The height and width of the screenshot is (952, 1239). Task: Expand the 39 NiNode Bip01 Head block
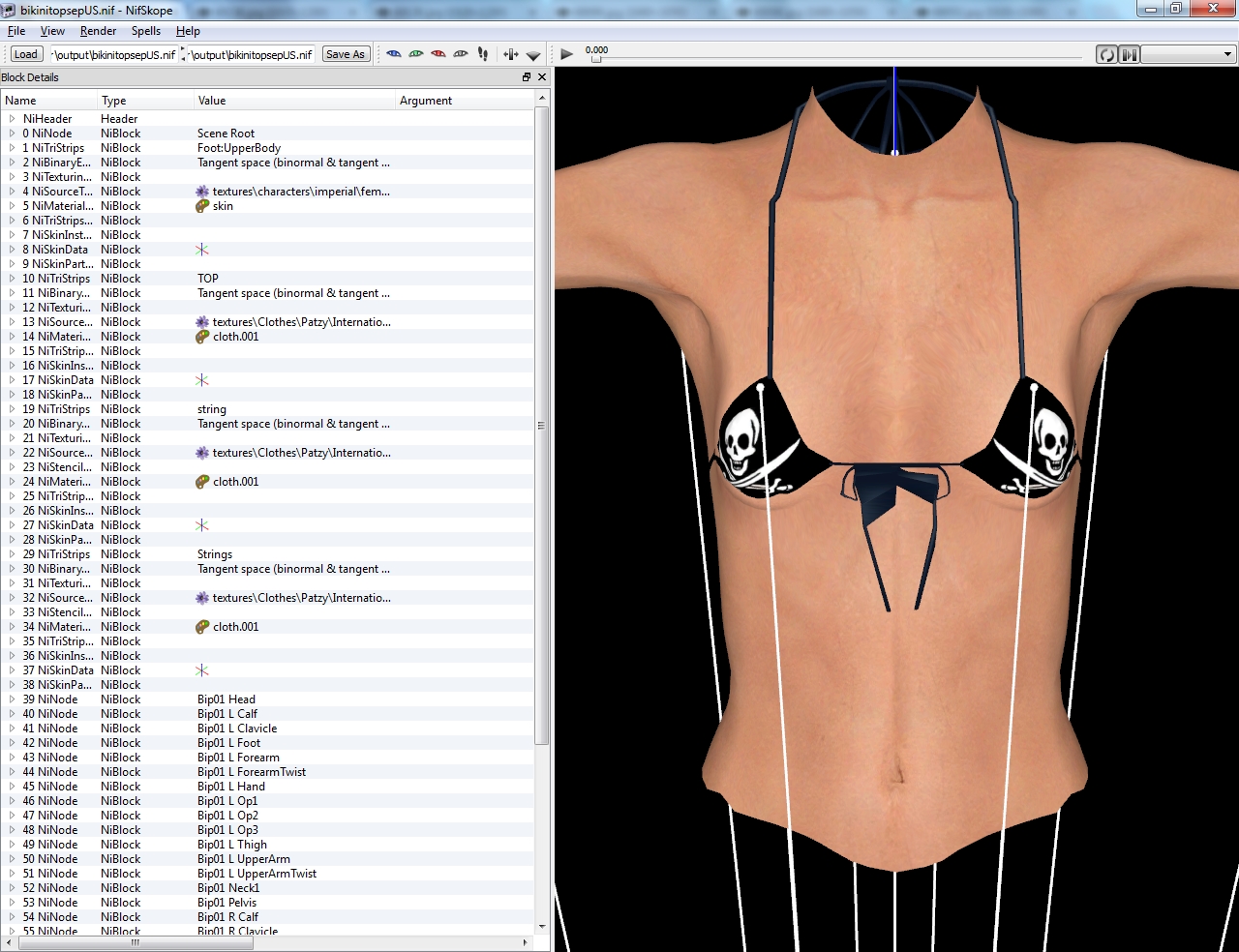click(x=12, y=699)
